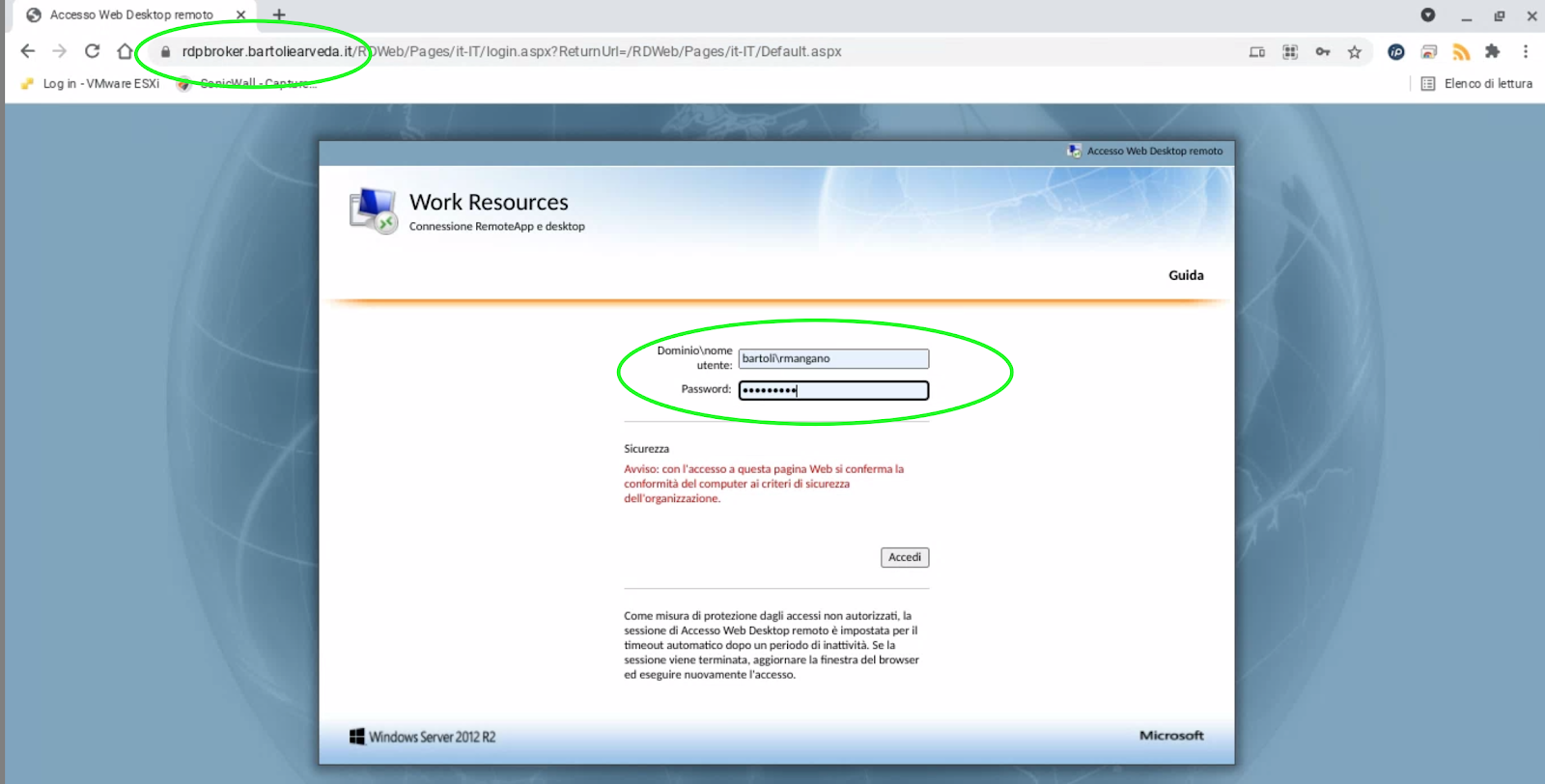Click the URL in the address bar
Screen dimensions: 1545x784
click(512, 52)
